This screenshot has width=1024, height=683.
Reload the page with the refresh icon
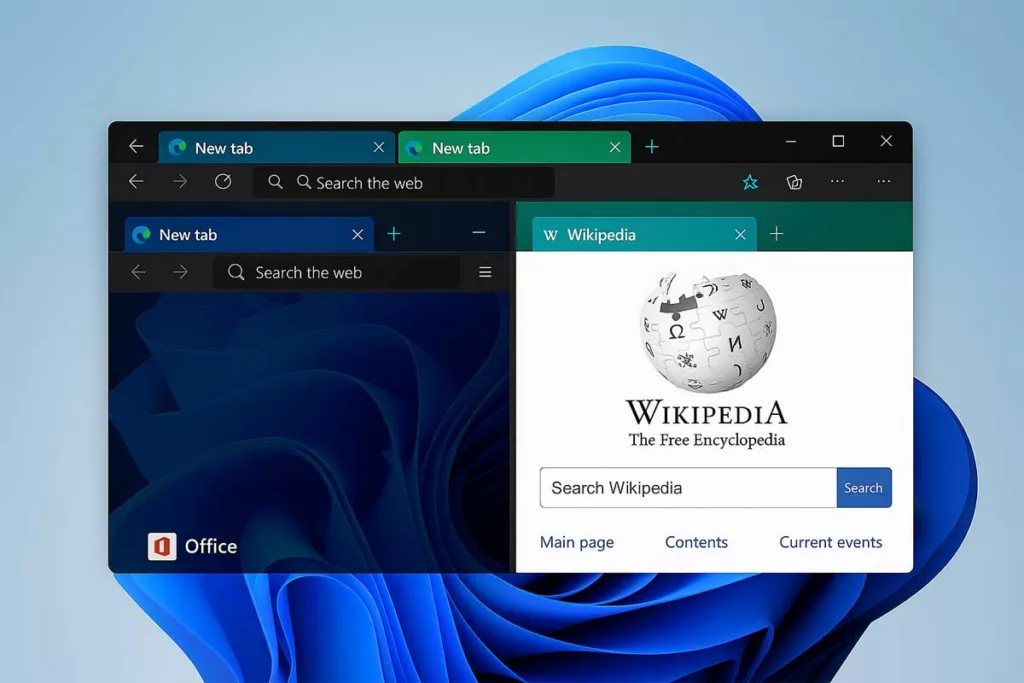click(x=223, y=182)
